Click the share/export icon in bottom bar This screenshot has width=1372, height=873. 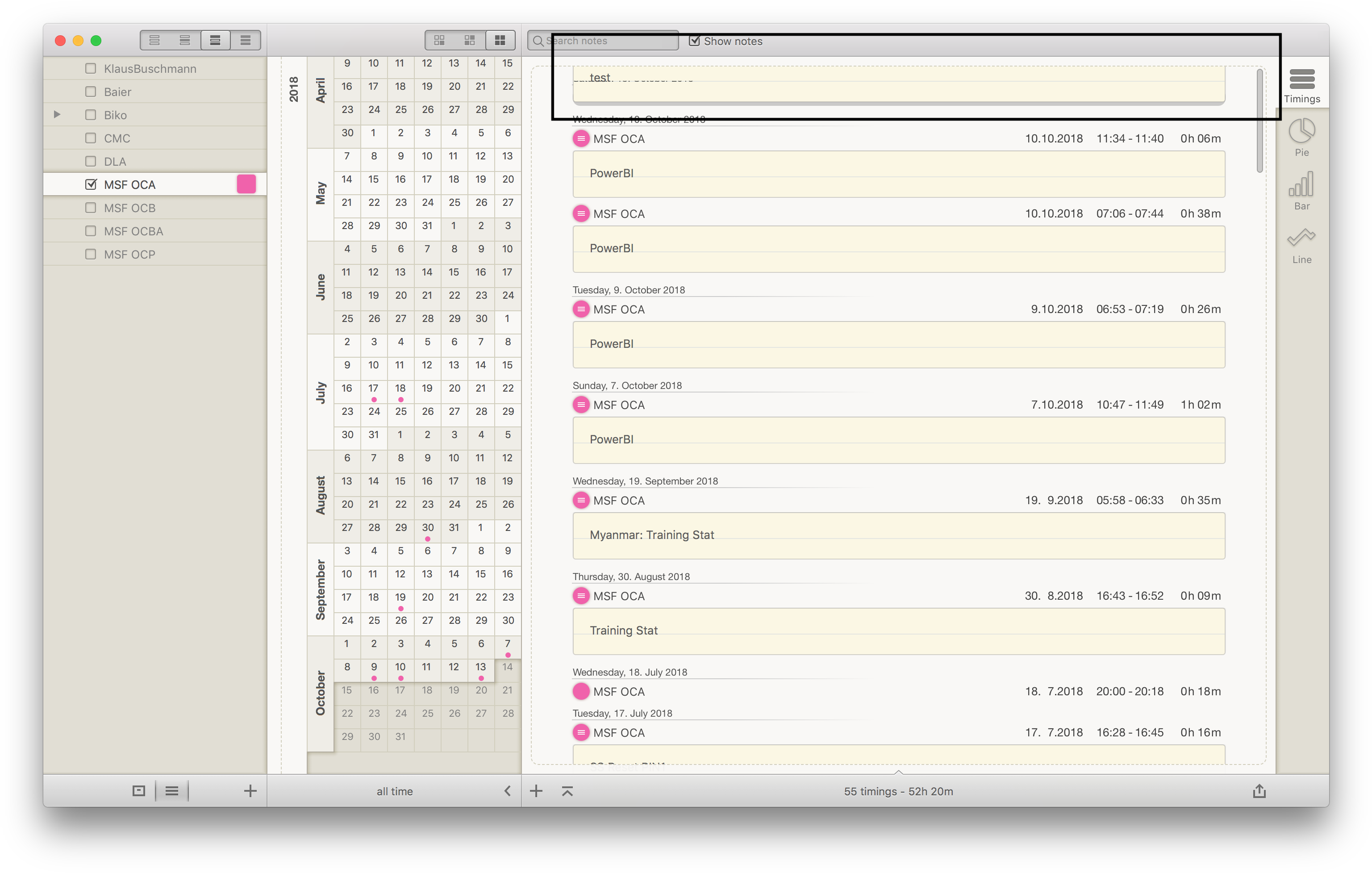pos(1259,791)
